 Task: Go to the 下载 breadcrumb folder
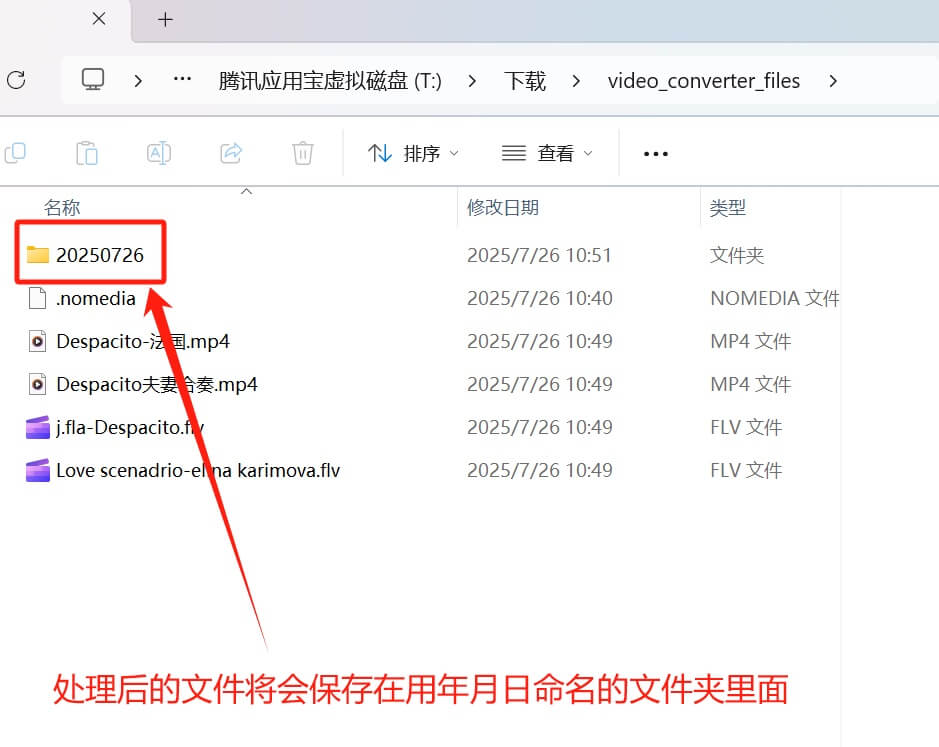tap(525, 81)
